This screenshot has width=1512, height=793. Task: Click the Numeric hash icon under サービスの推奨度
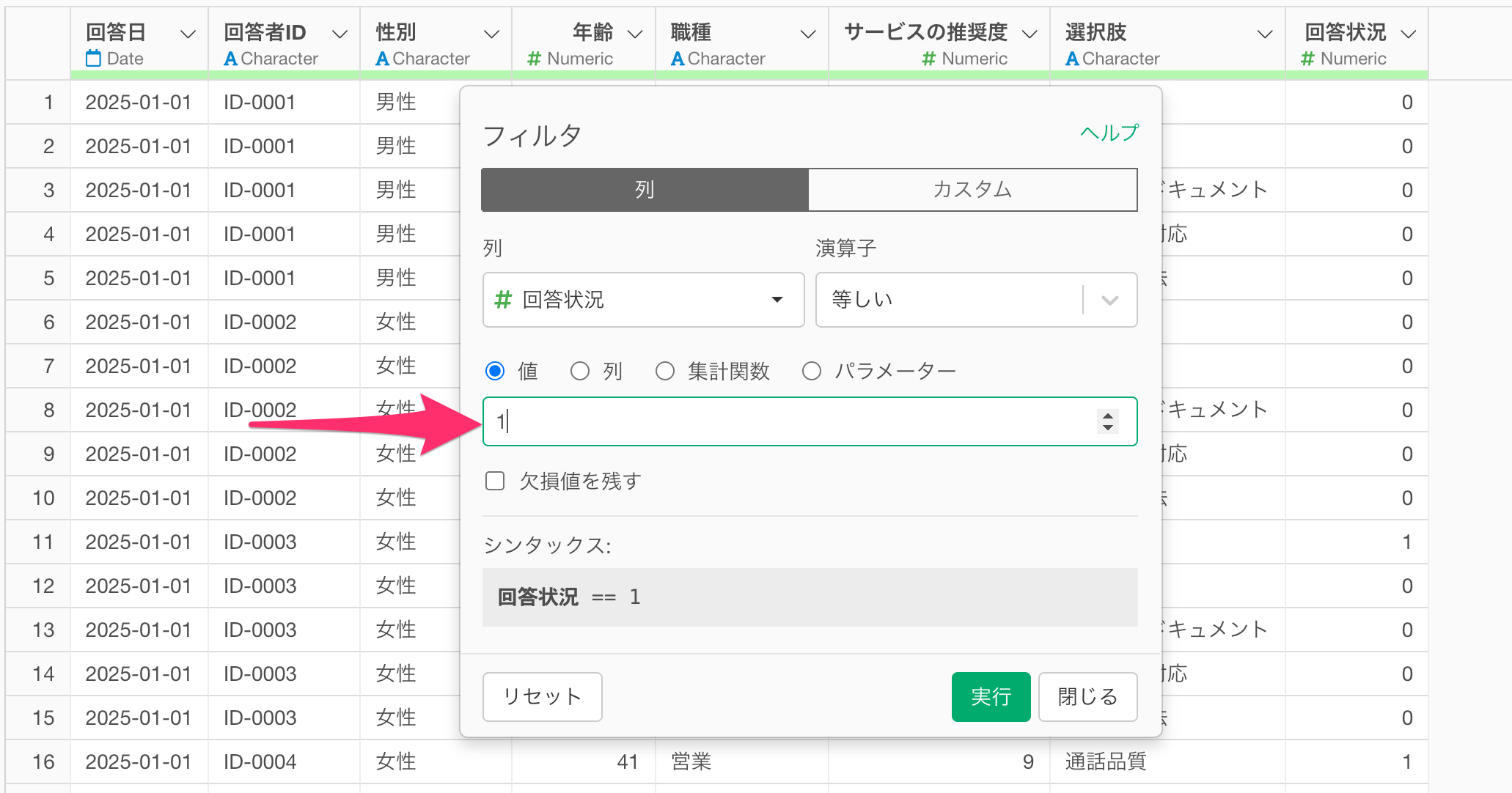[929, 59]
